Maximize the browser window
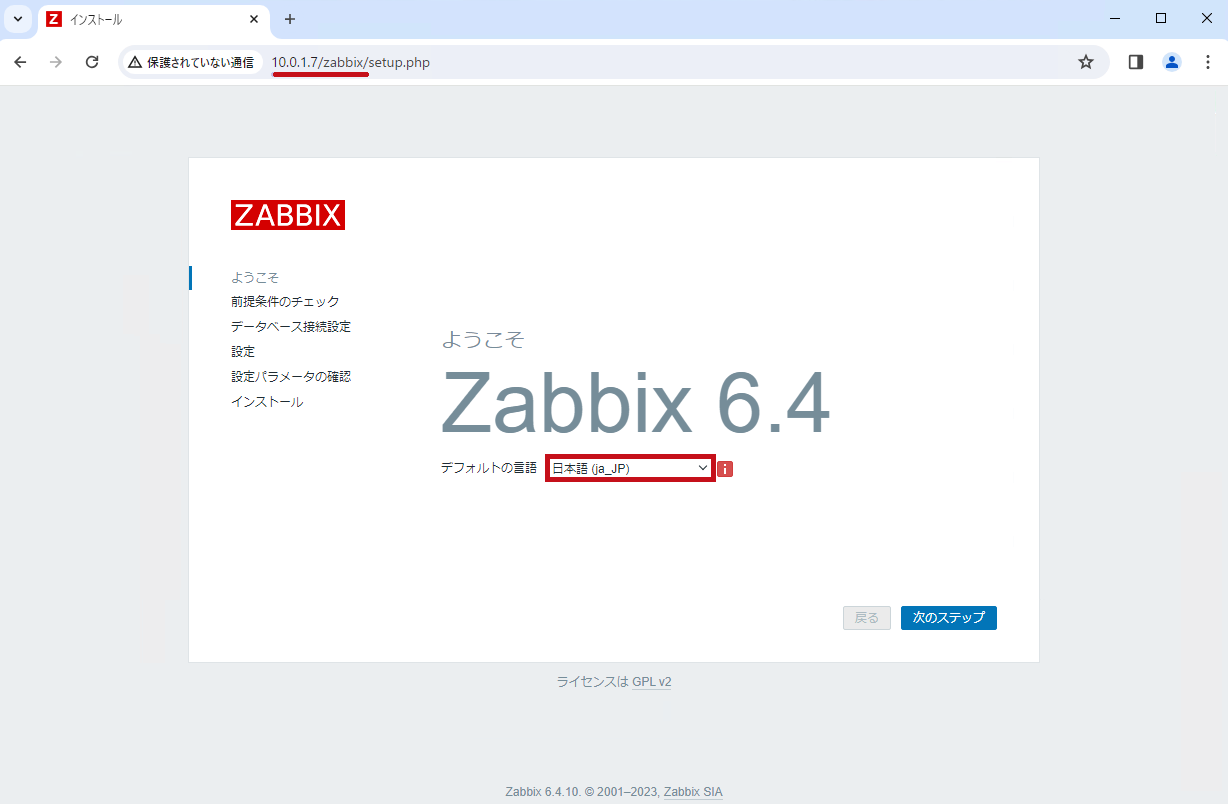 tap(1161, 18)
